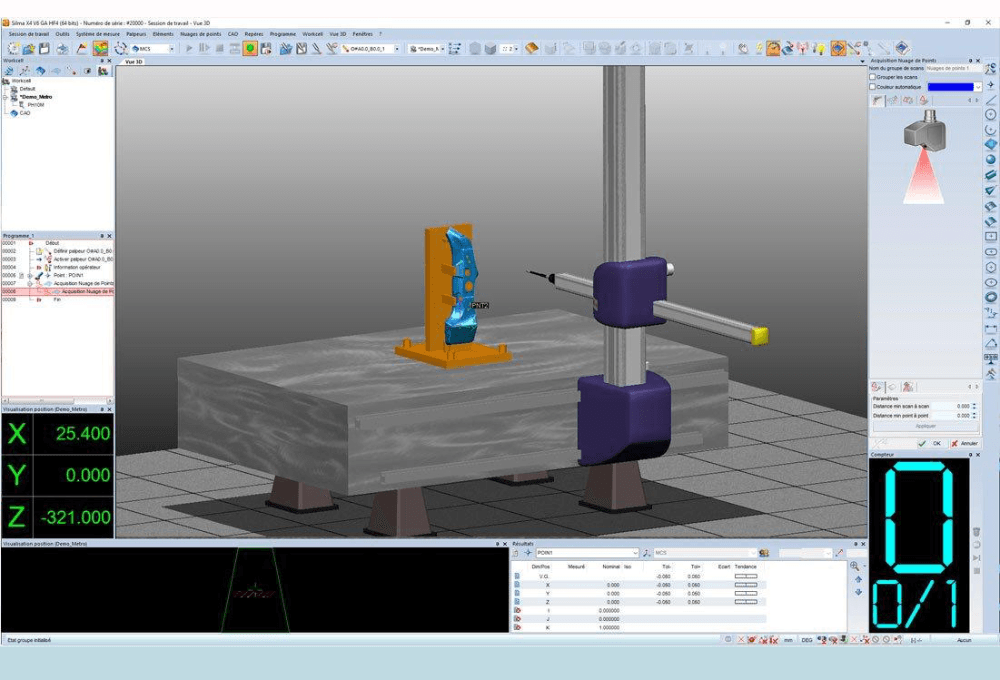
Task: Open the probe orientation O#A0.0_B0.0_1 dropdown
Action: (x=397, y=48)
